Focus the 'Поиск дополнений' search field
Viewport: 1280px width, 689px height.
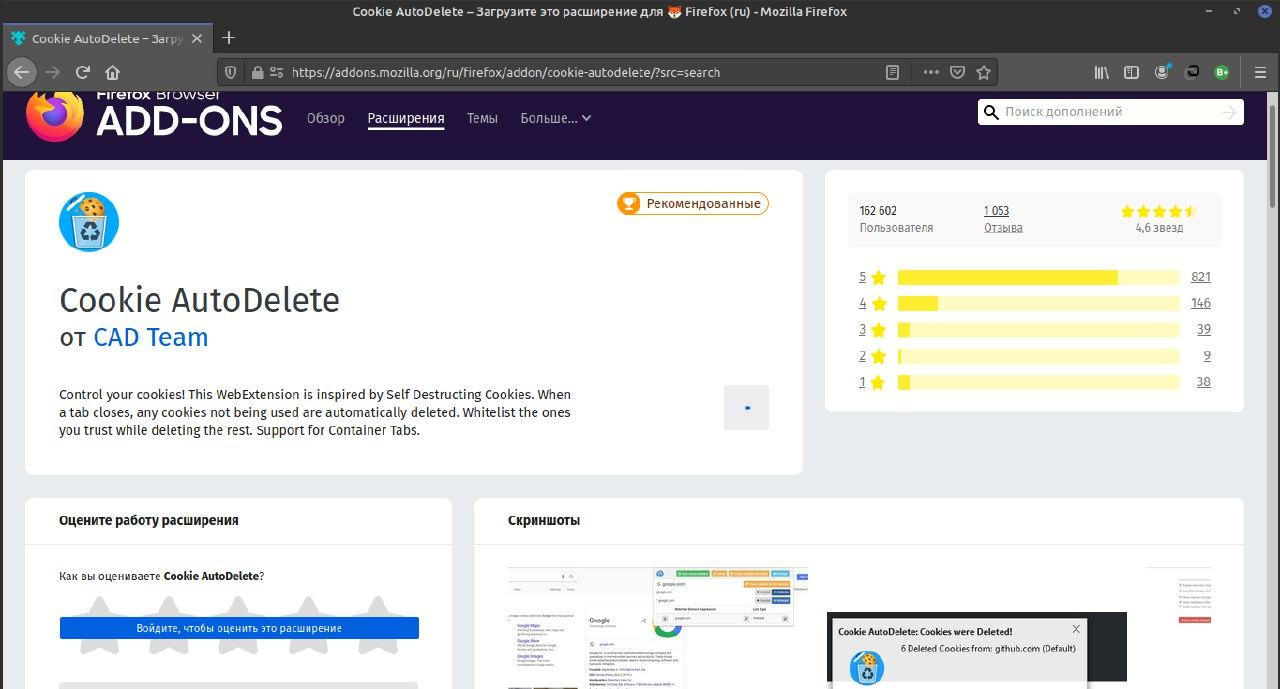(x=1110, y=112)
